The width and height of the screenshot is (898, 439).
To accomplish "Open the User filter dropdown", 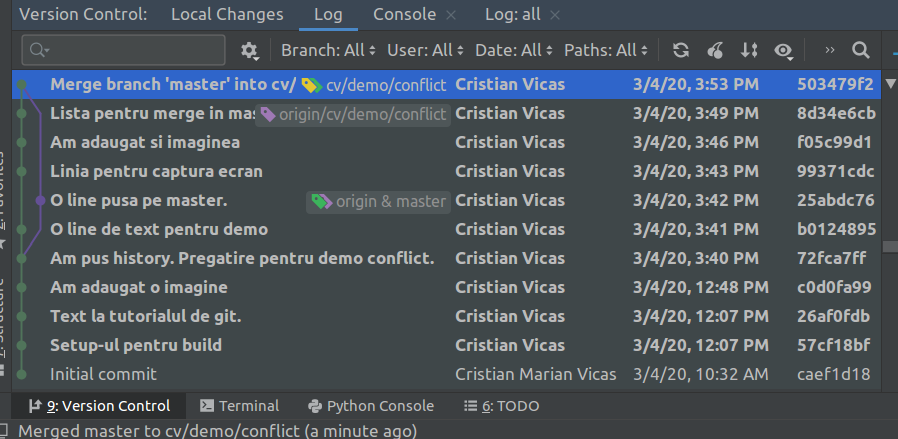I will point(425,50).
